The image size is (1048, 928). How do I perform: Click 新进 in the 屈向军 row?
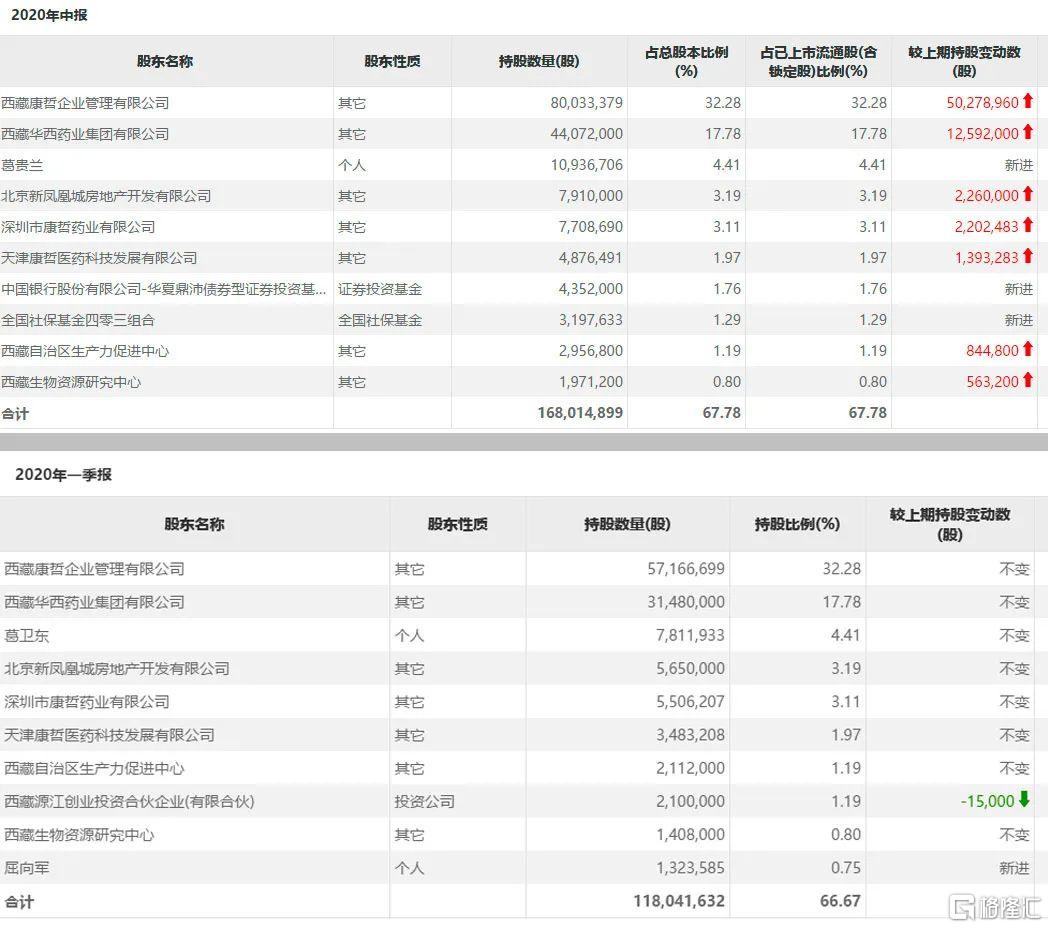[1014, 868]
